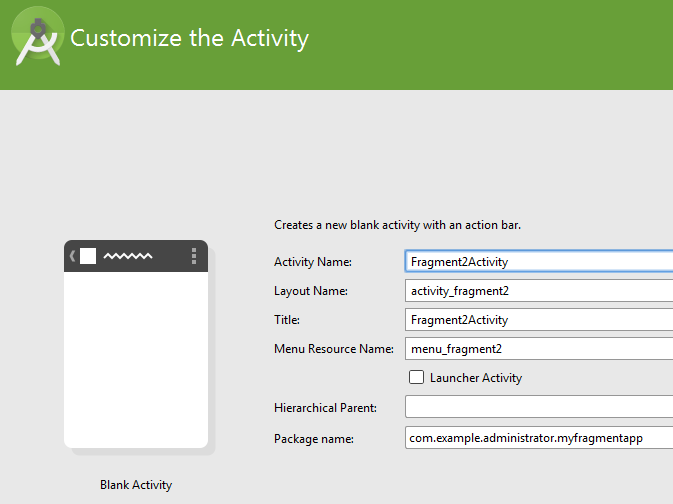This screenshot has height=504, width=673.
Task: Click the "Activity Name:" label
Action: [314, 262]
